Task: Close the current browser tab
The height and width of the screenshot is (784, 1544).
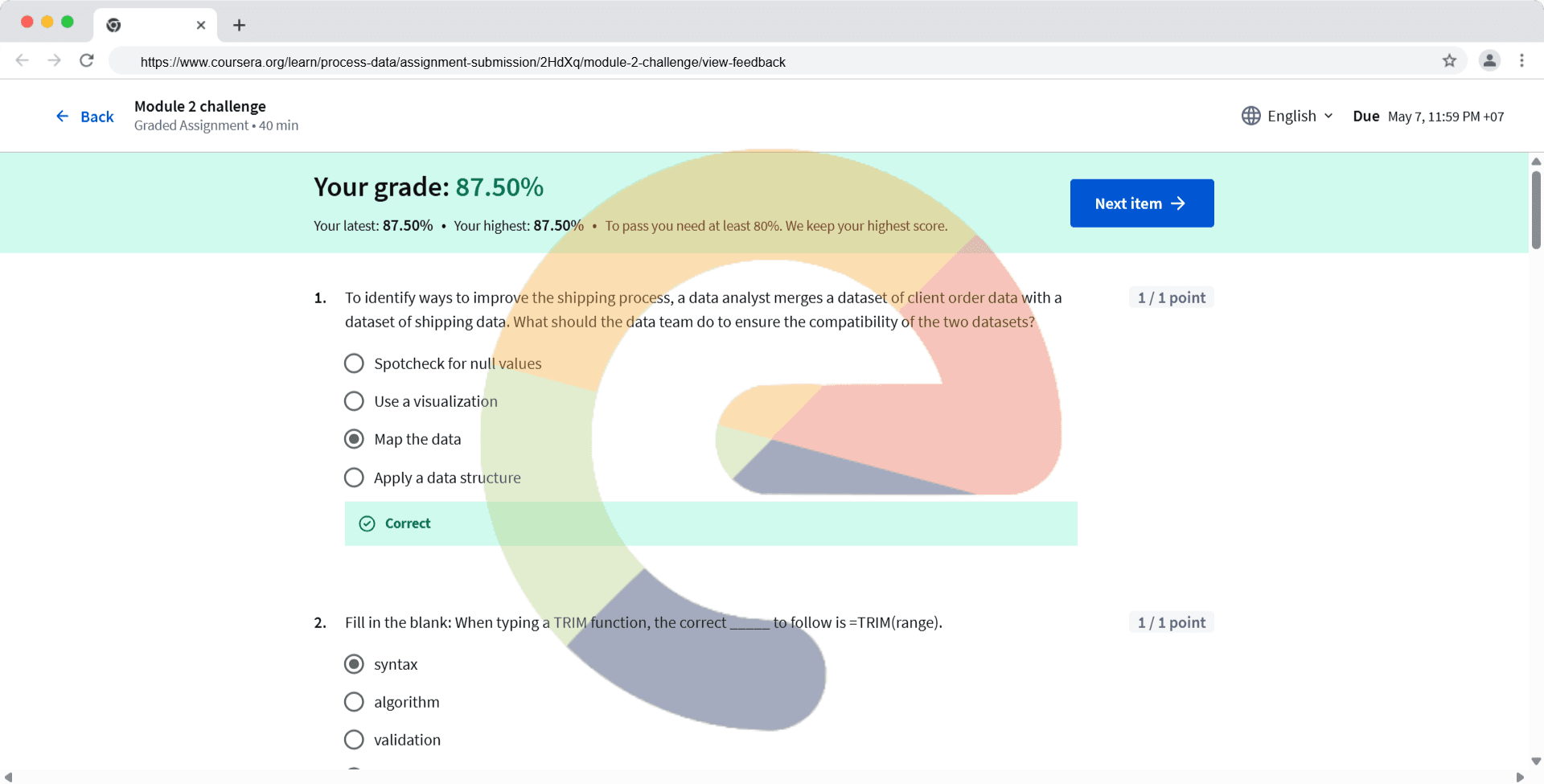Action: click(x=201, y=25)
